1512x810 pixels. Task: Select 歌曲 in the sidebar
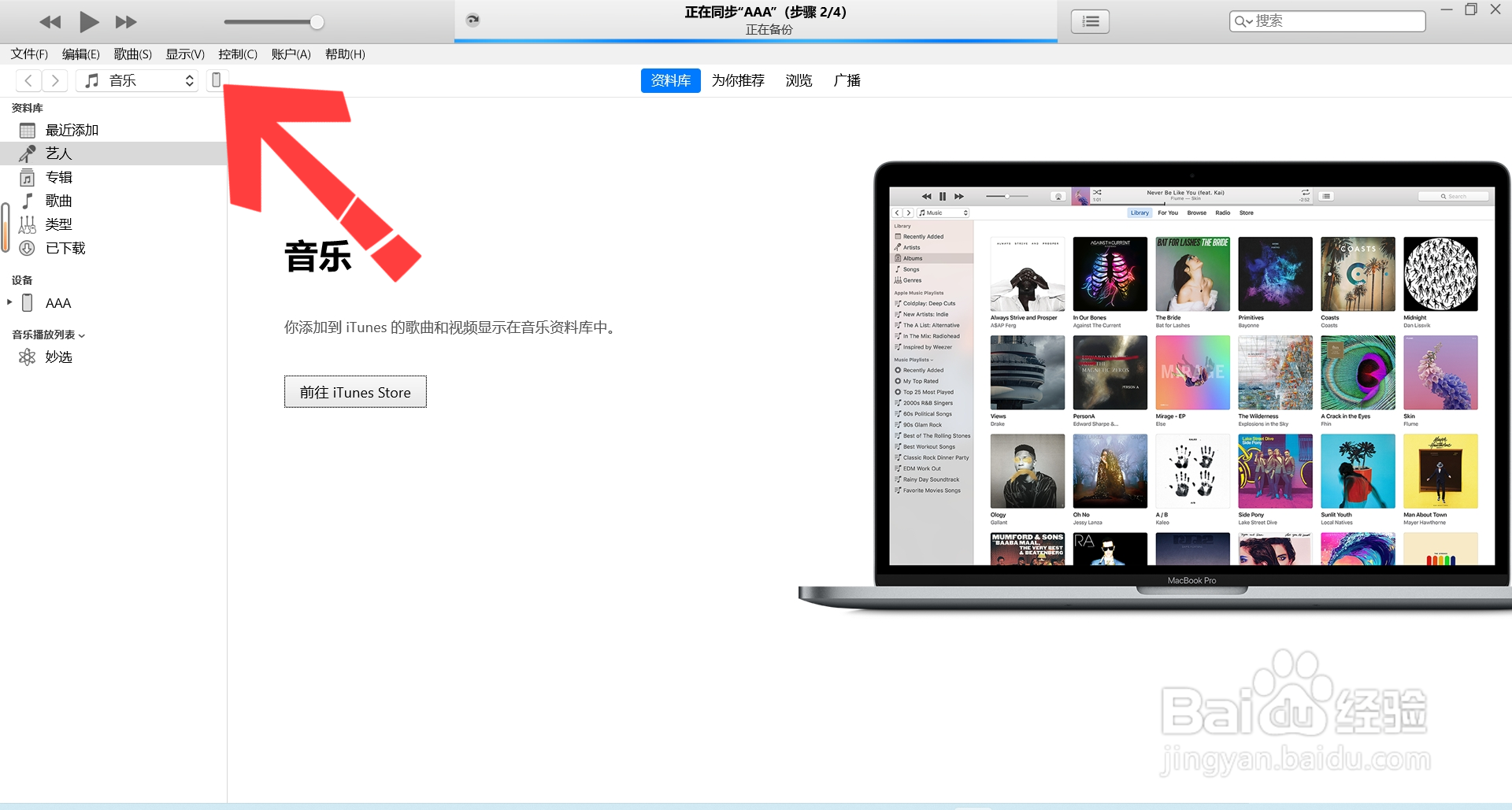pos(113,201)
